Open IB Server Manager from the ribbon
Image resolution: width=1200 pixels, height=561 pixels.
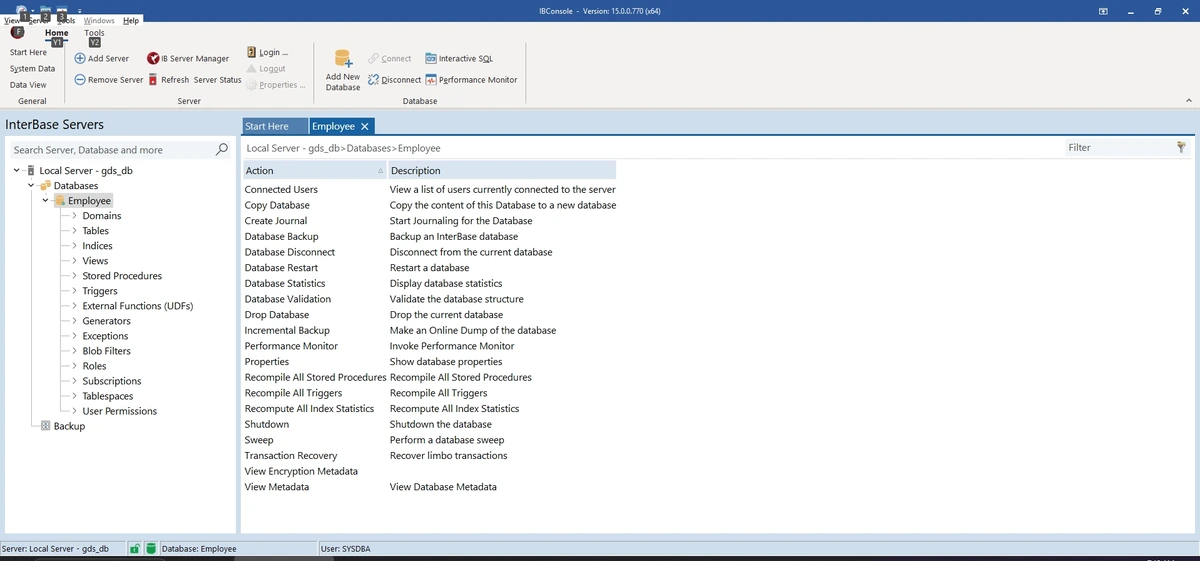[x=188, y=58]
